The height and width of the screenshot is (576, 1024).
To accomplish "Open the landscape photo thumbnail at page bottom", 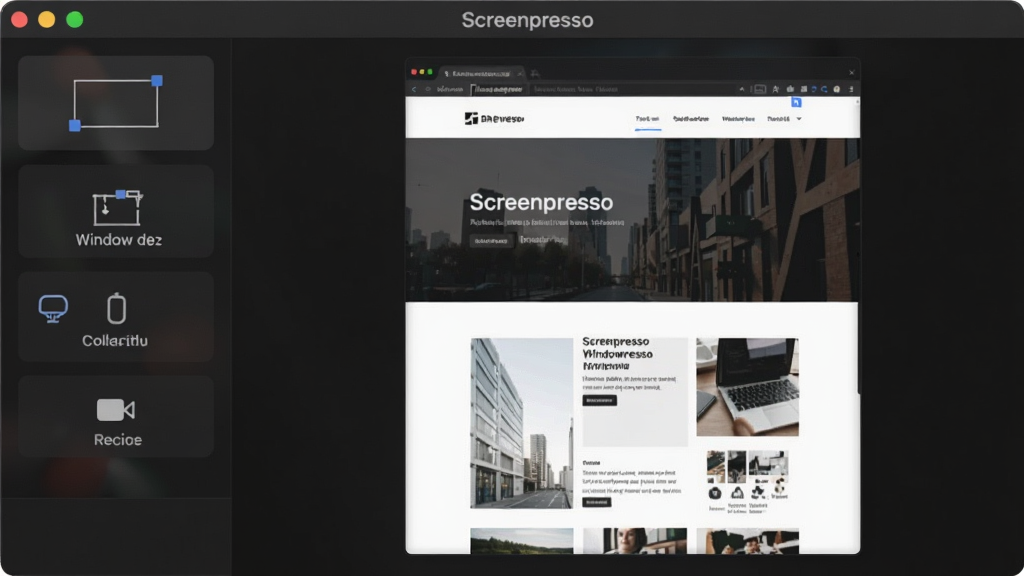I will pyautogui.click(x=522, y=541).
